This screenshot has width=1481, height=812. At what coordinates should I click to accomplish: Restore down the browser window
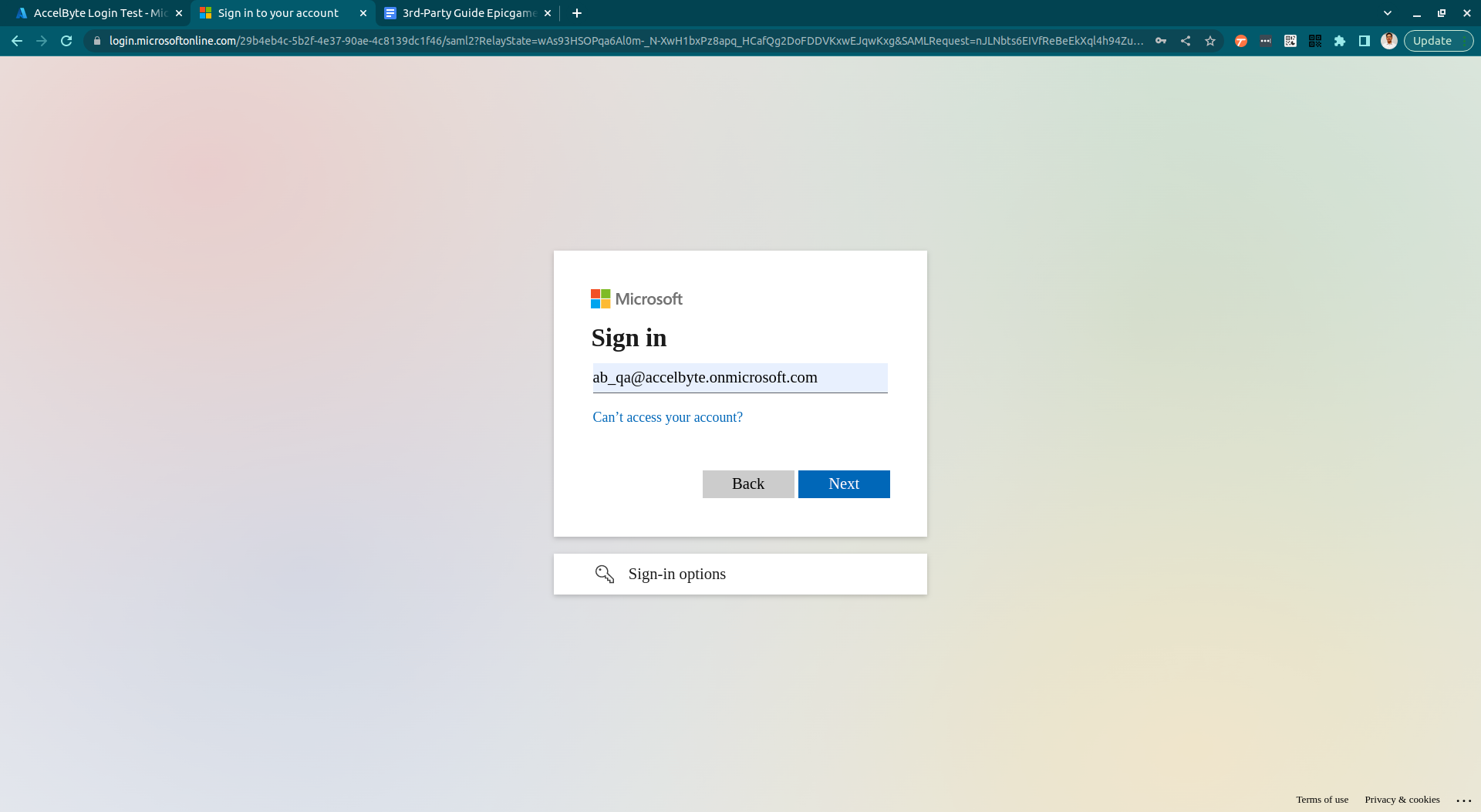1442,13
